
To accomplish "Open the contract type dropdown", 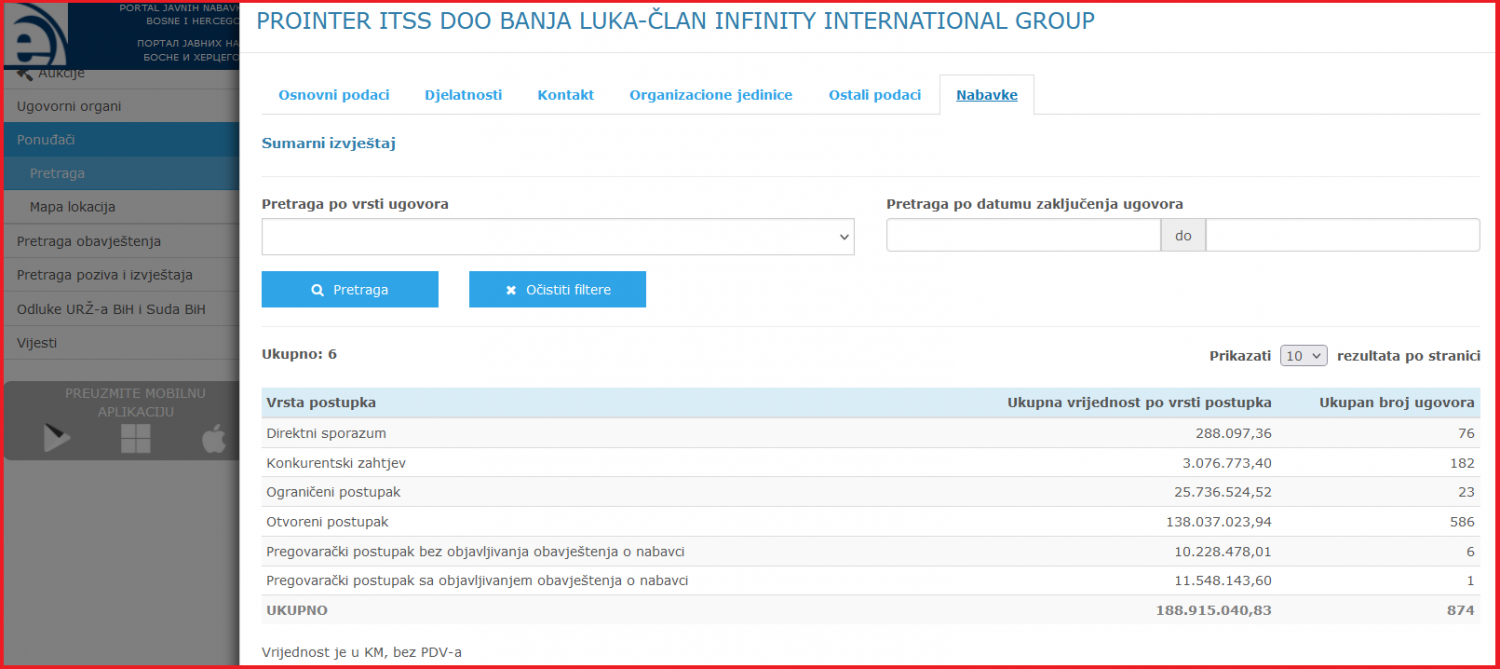I will 558,237.
